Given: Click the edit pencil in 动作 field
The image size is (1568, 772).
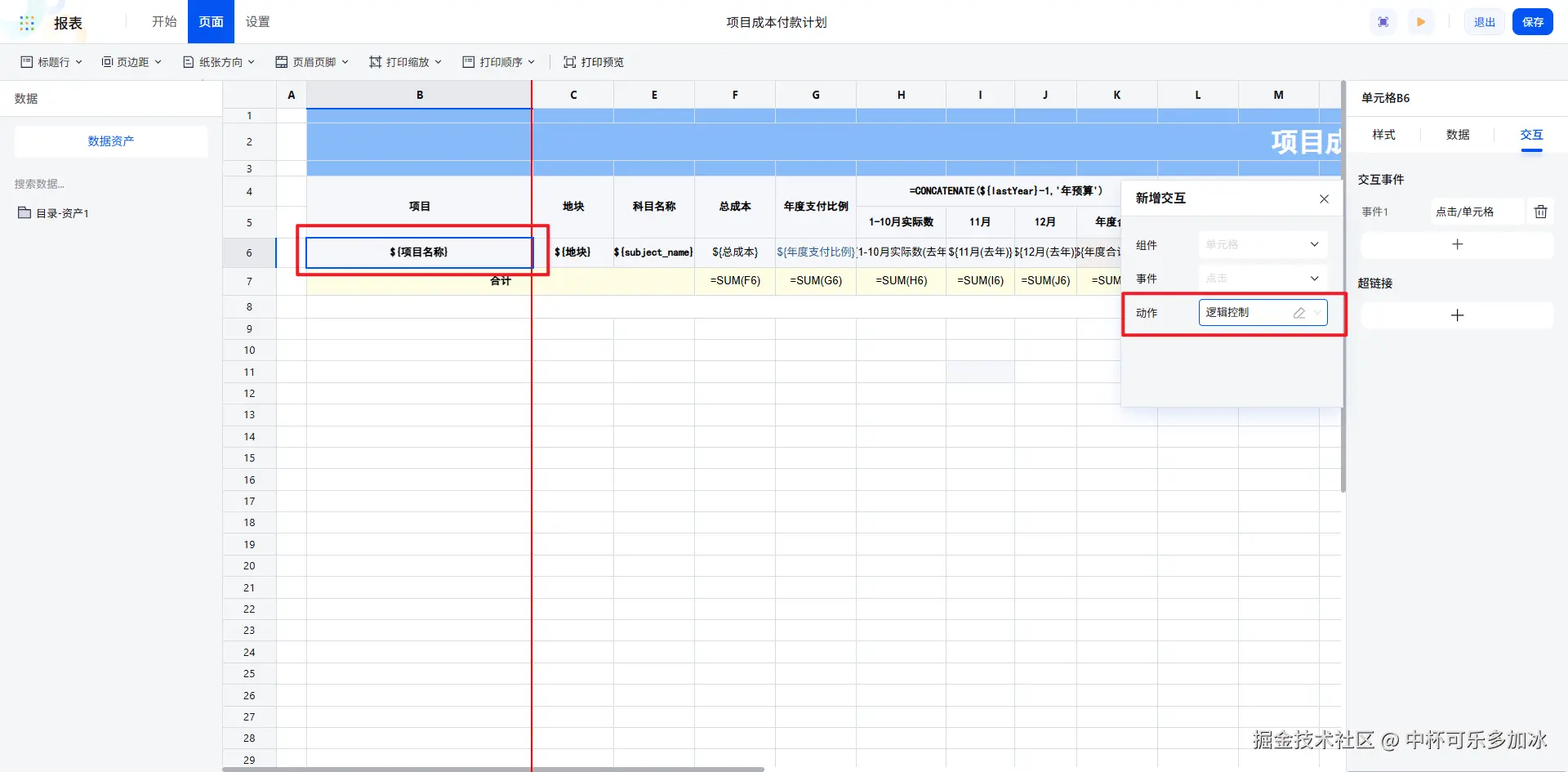Looking at the screenshot, I should tap(1298, 313).
